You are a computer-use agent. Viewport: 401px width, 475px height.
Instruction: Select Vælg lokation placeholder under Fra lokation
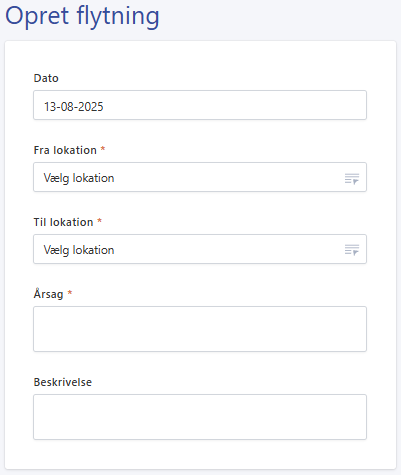coord(79,178)
